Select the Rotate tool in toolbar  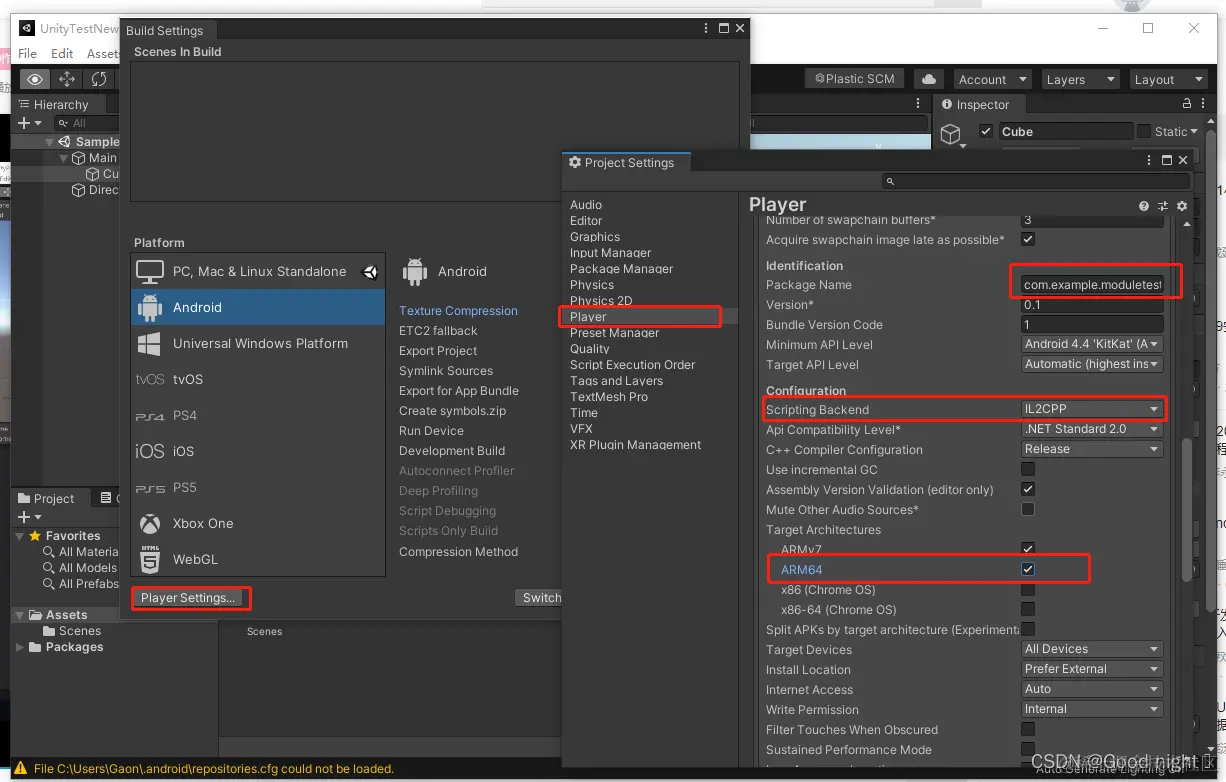pyautogui.click(x=99, y=79)
